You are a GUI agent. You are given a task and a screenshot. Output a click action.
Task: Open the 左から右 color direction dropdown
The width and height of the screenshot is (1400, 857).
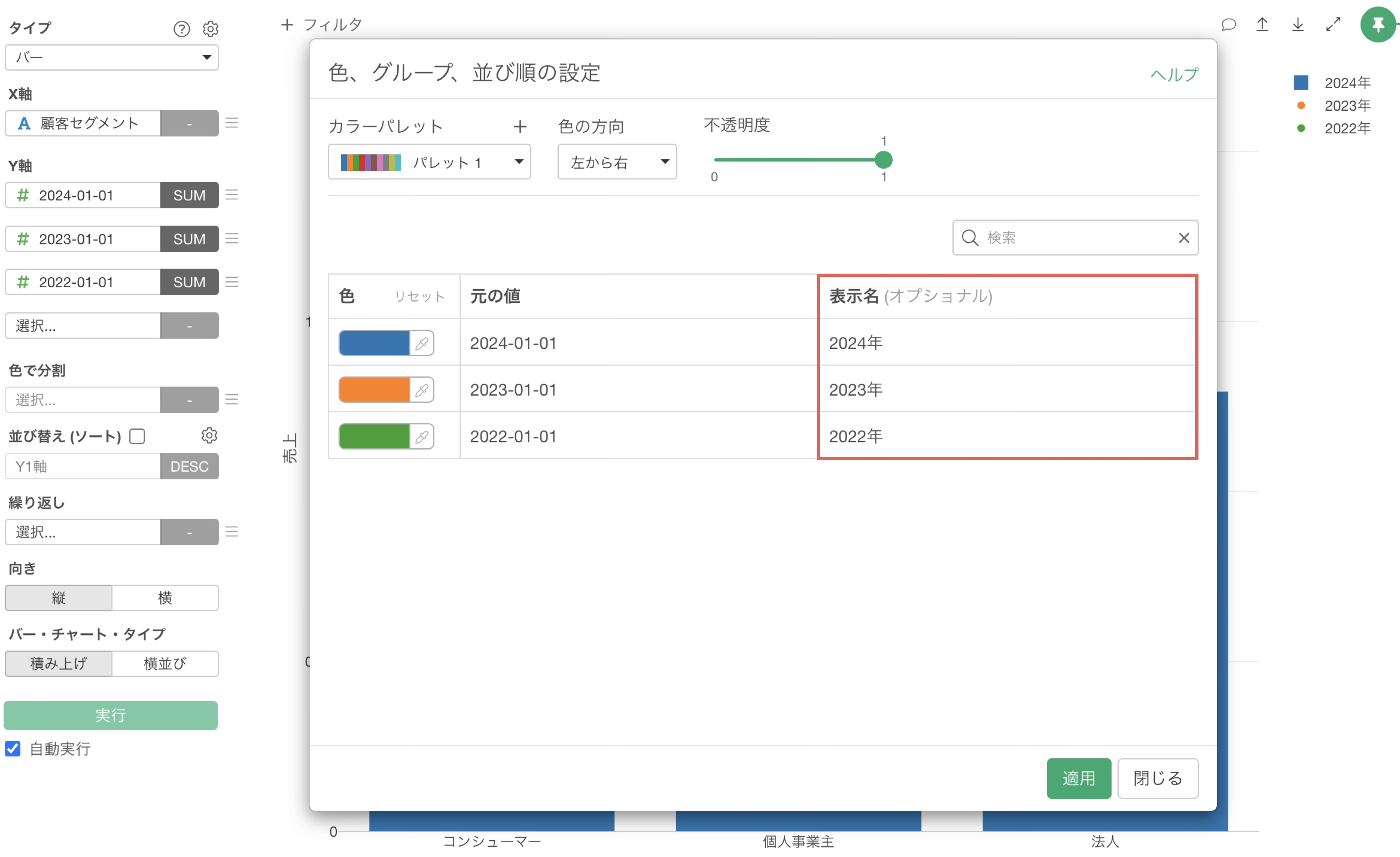[617, 162]
